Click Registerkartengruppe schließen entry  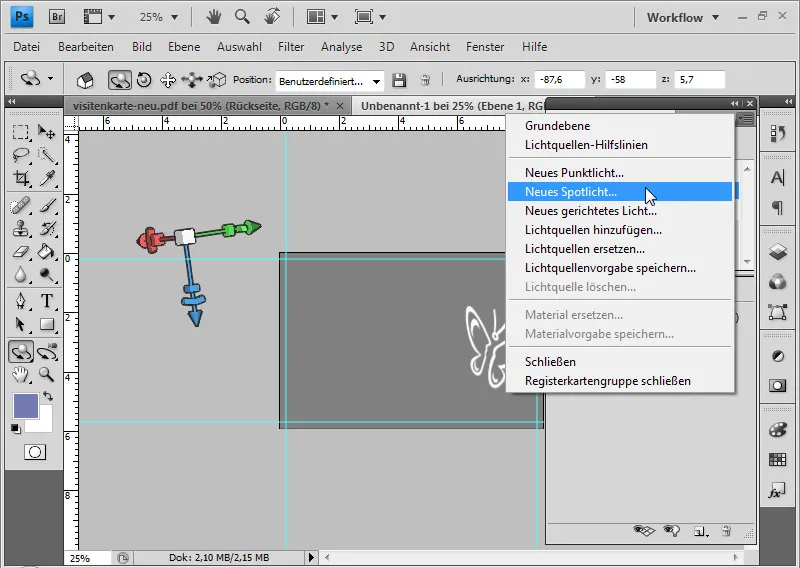tap(620, 381)
